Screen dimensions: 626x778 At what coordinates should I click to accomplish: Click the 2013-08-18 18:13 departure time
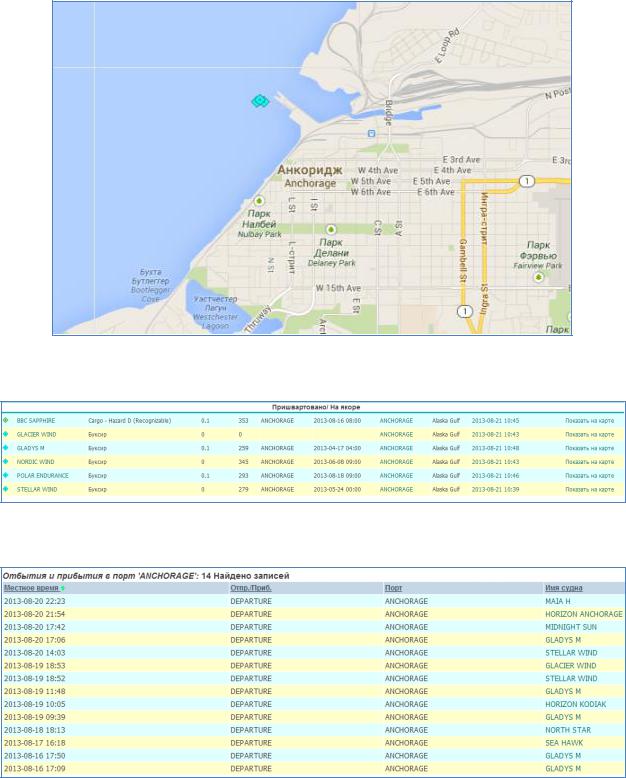34,730
